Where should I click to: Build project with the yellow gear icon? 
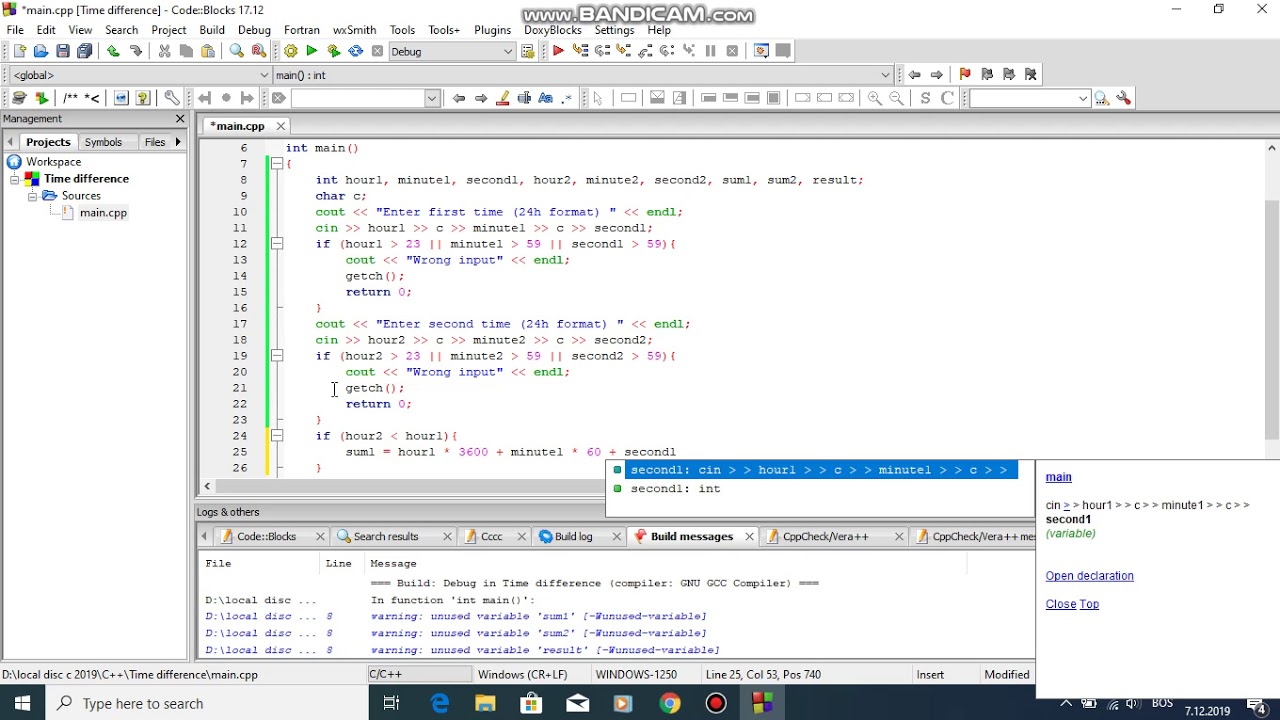[290, 51]
